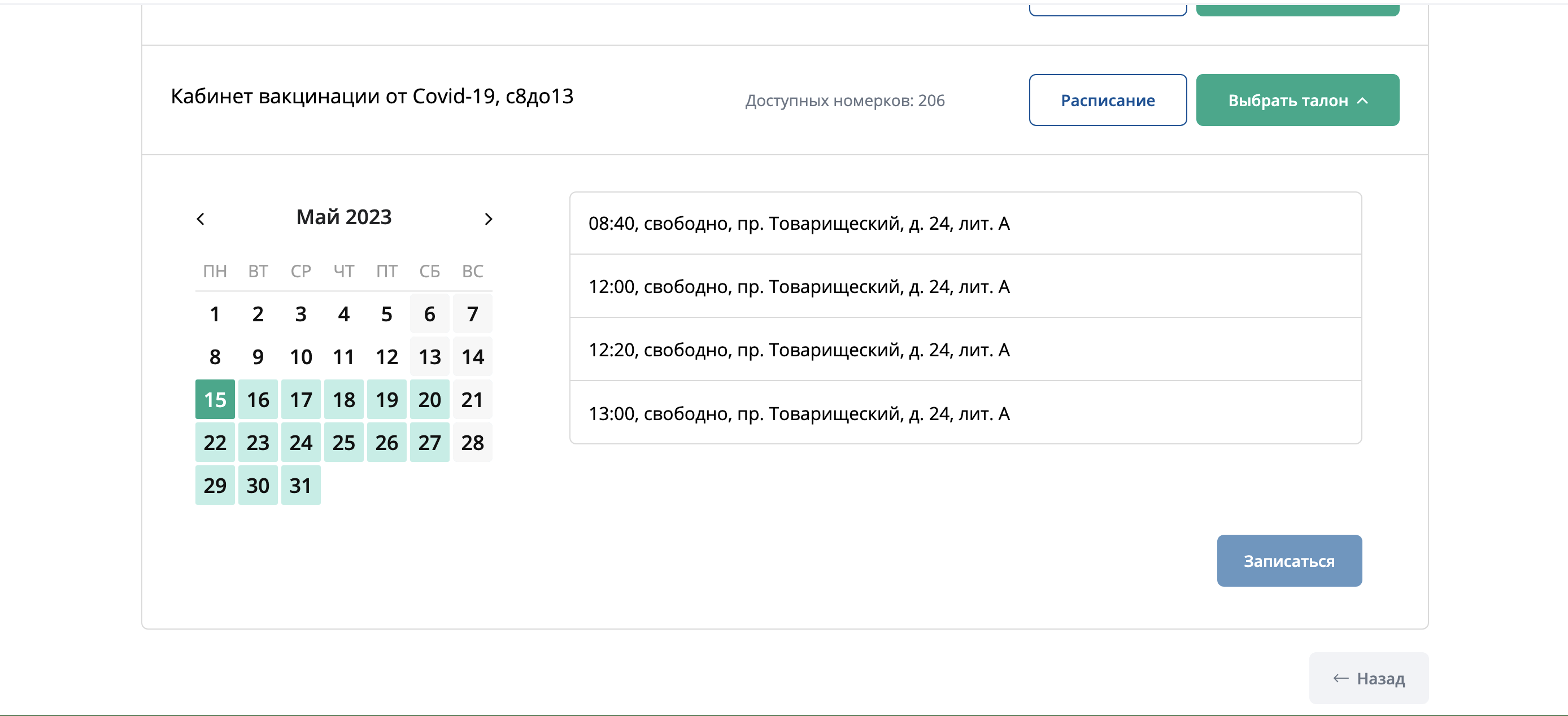Go to previous month in calendar
This screenshot has width=1568, height=716.
pos(201,219)
